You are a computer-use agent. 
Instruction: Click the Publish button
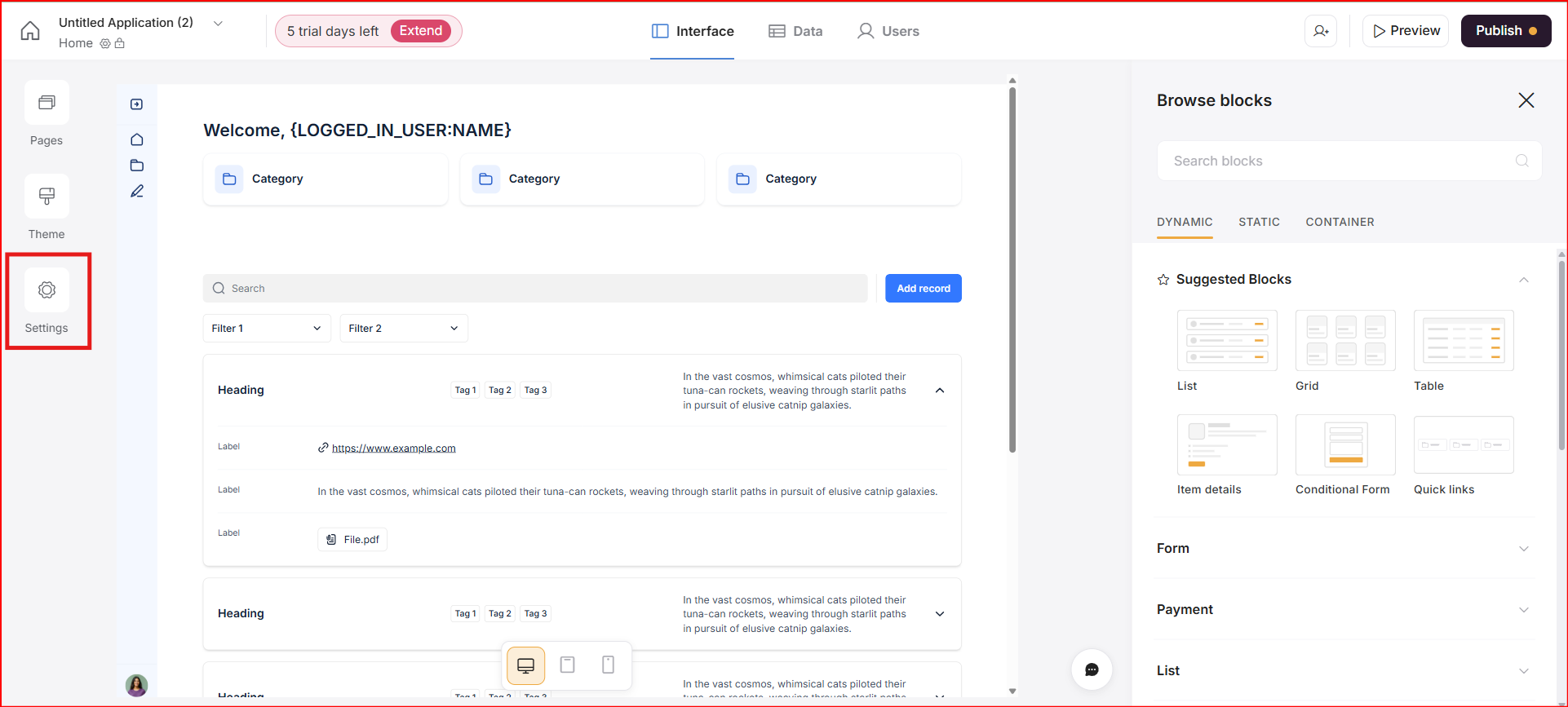[1506, 31]
